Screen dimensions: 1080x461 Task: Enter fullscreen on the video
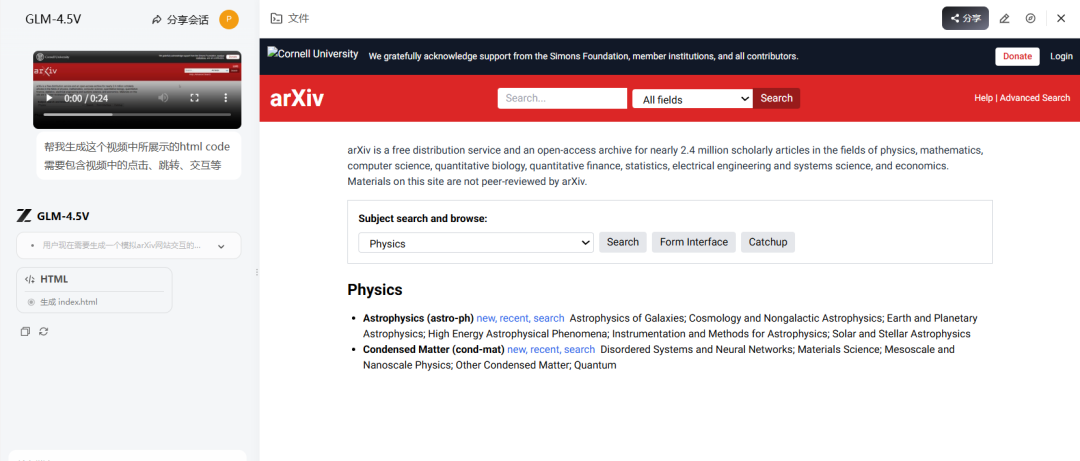click(194, 99)
